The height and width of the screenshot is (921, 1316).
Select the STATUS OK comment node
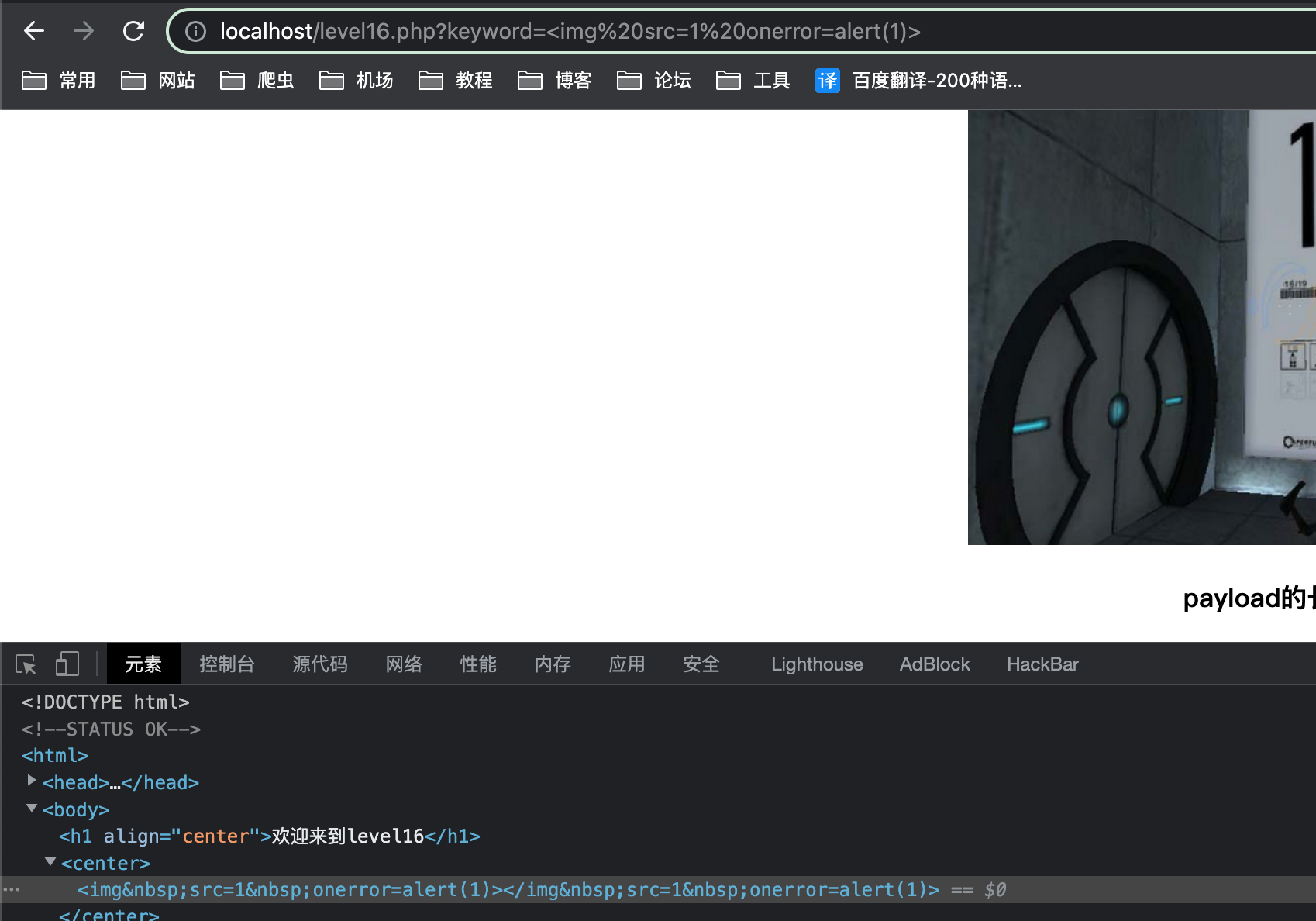coord(111,730)
